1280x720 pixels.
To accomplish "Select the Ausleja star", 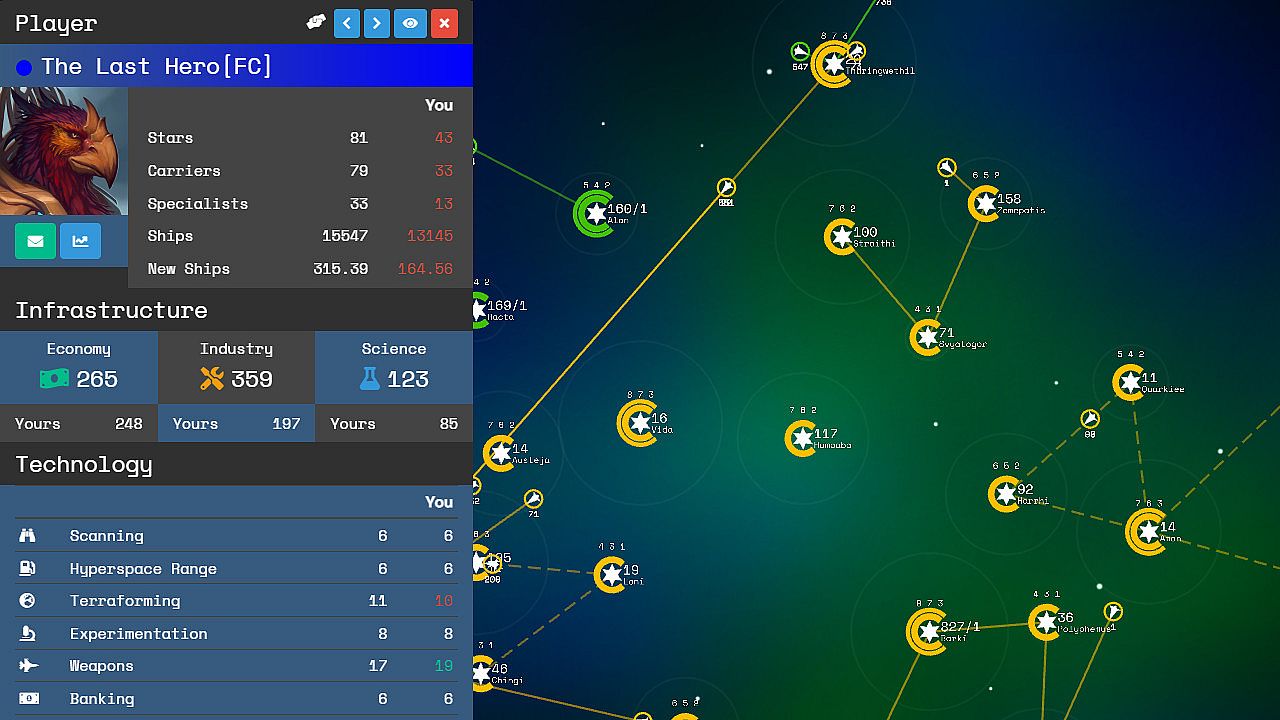I will (x=501, y=453).
